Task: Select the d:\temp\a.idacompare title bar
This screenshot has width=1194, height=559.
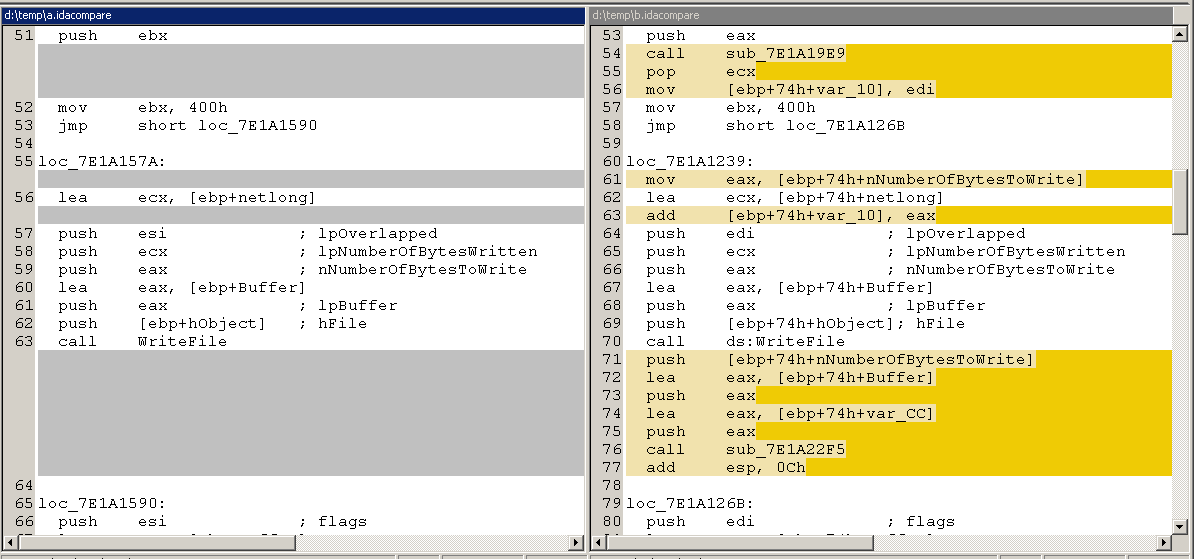Action: coord(293,15)
